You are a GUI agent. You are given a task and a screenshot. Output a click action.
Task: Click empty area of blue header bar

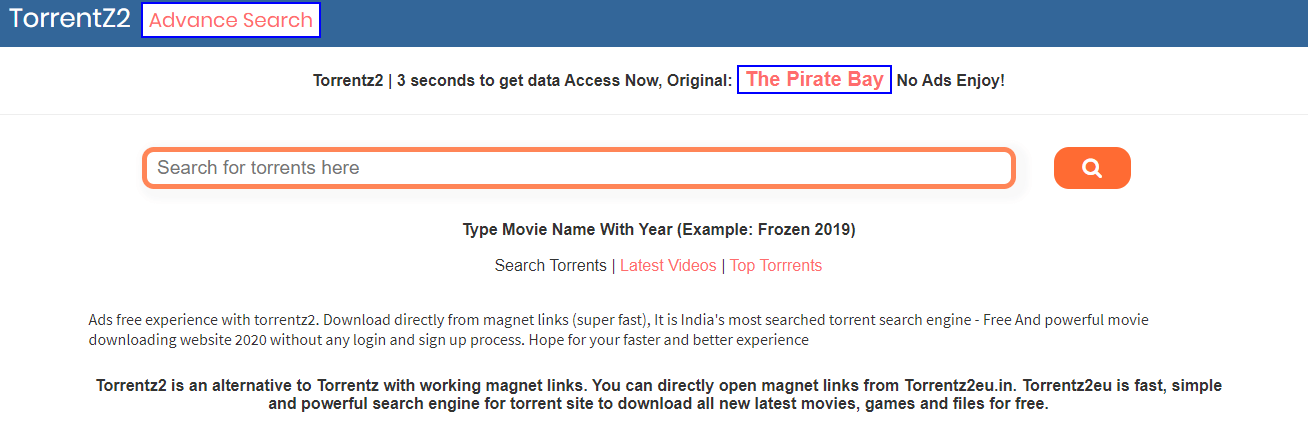[x=800, y=22]
